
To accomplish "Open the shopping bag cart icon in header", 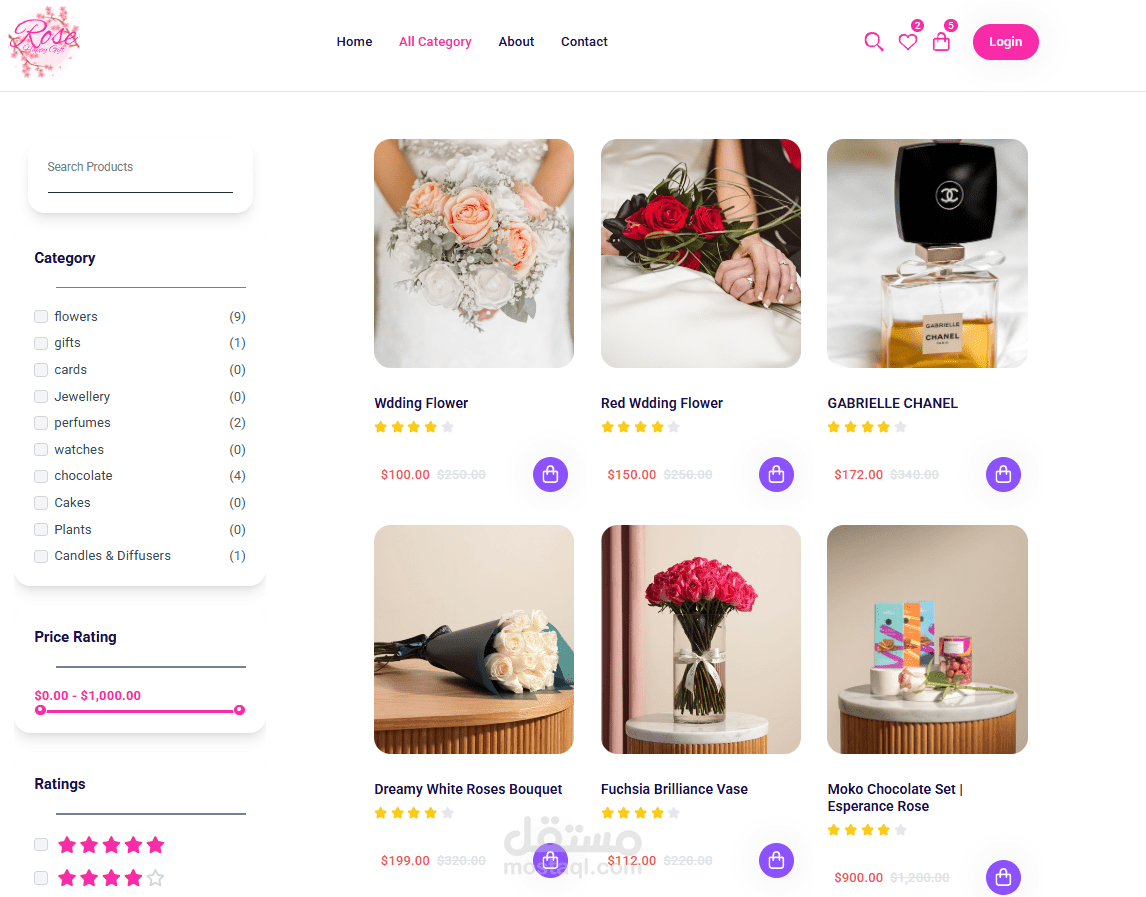I will pos(941,42).
